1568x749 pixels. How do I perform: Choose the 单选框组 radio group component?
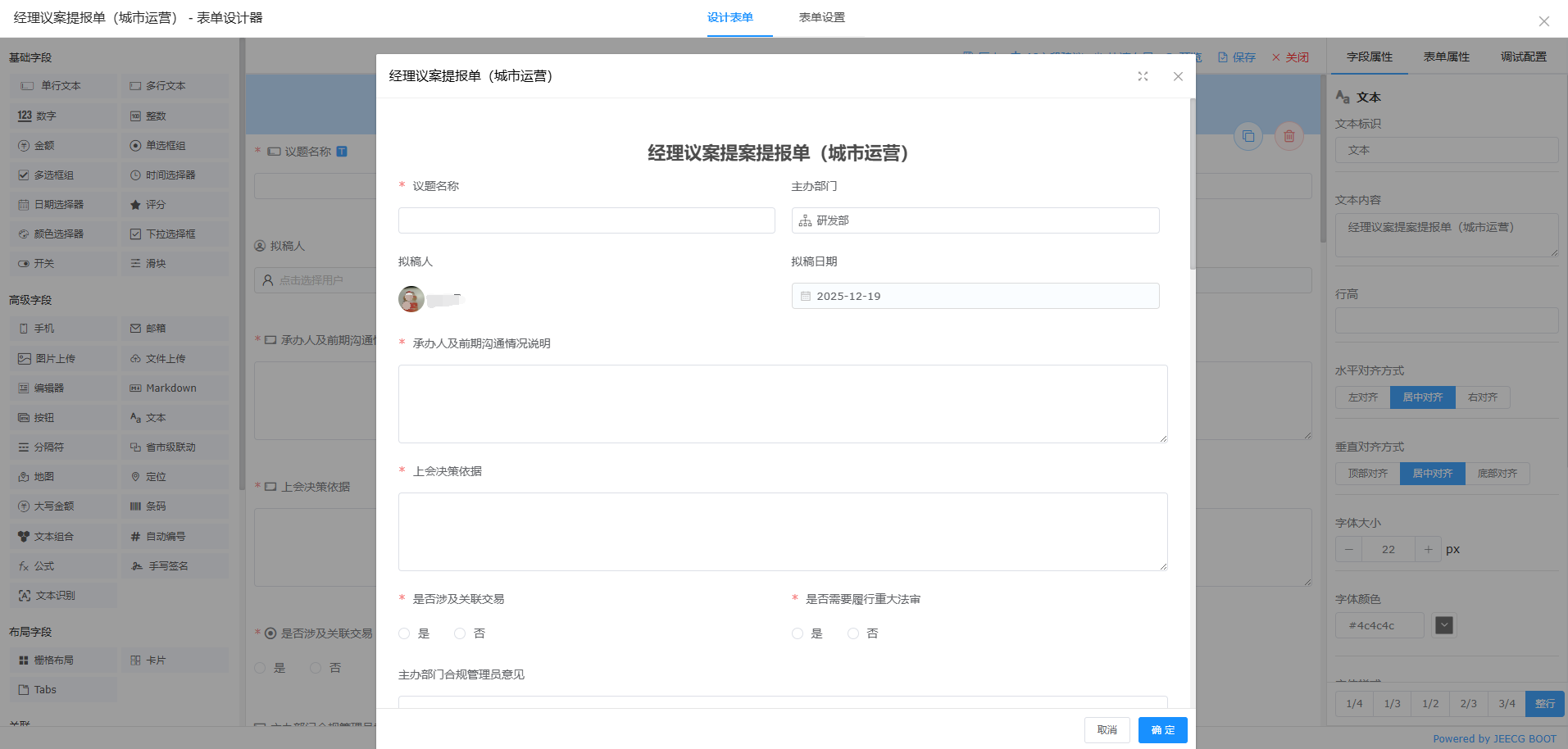point(175,145)
